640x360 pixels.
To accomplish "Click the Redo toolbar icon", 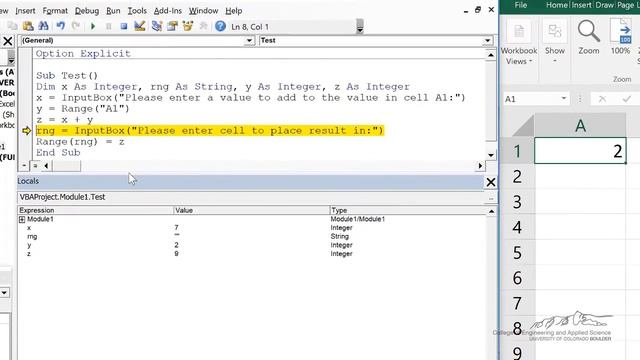I will pyautogui.click(x=76, y=27).
